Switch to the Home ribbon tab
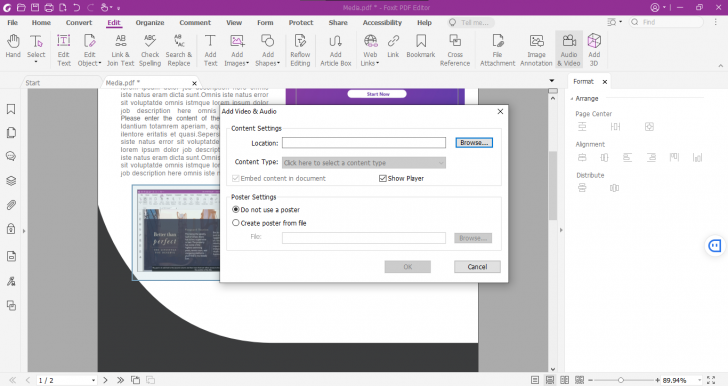 41,22
